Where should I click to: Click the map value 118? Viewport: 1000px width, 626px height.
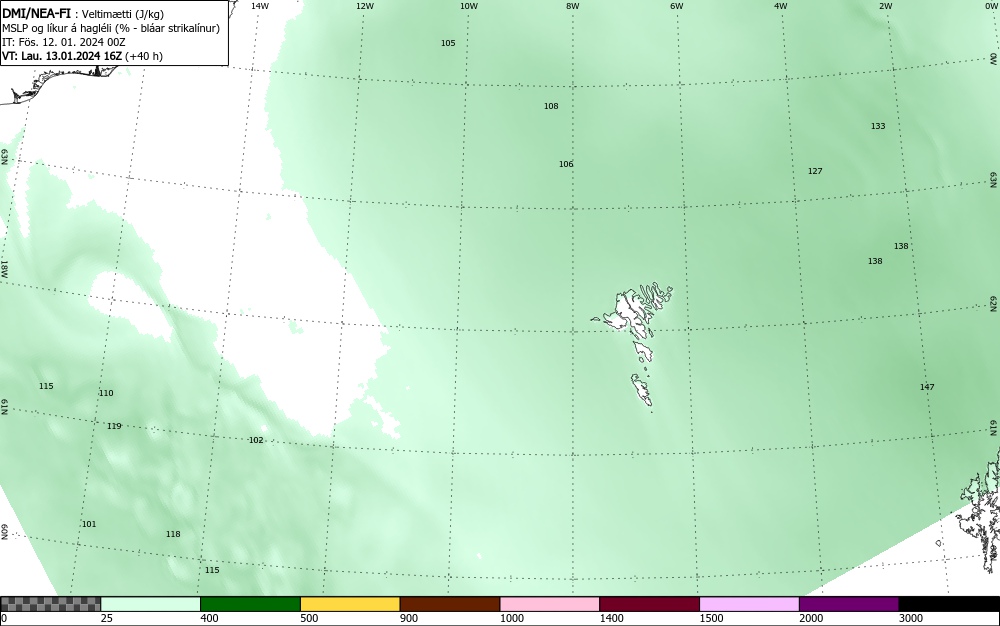[173, 534]
